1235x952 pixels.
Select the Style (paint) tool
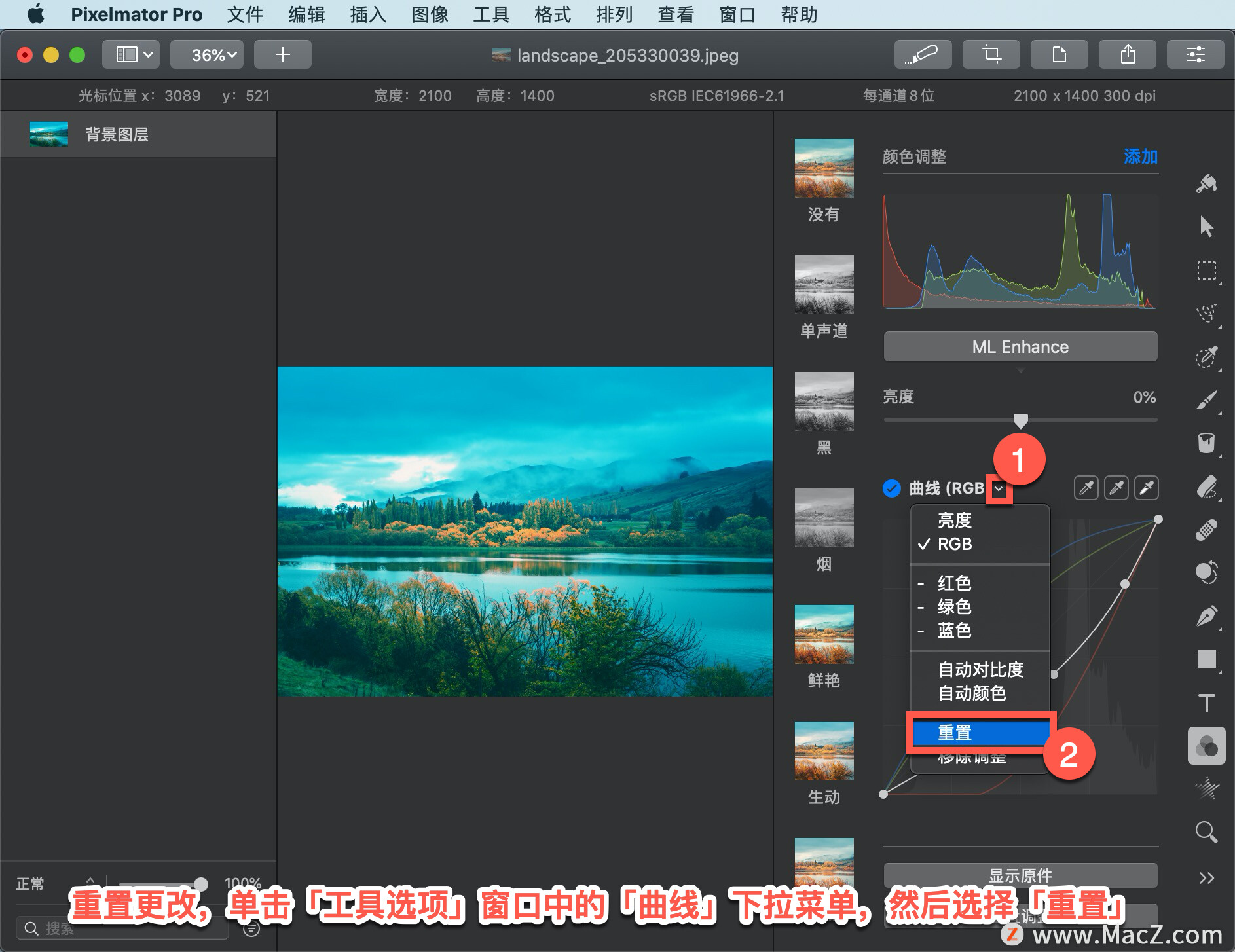[1206, 184]
